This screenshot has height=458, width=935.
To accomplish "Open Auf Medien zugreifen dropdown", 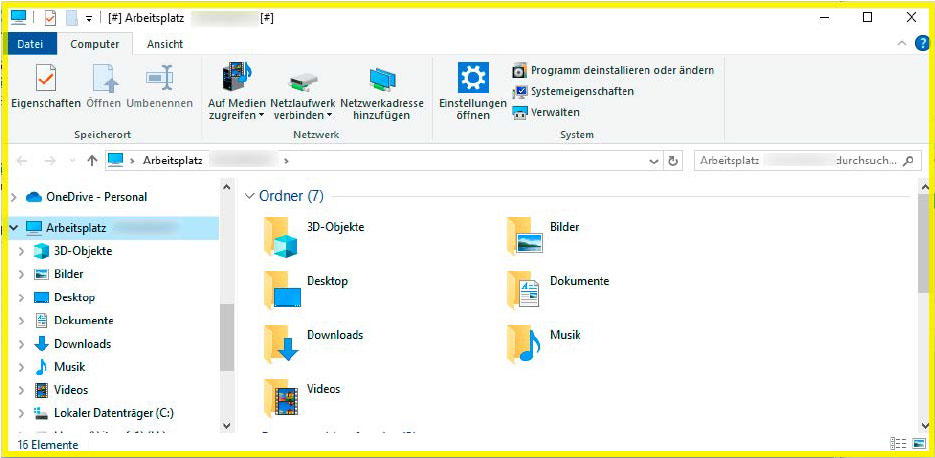I will tap(237, 115).
